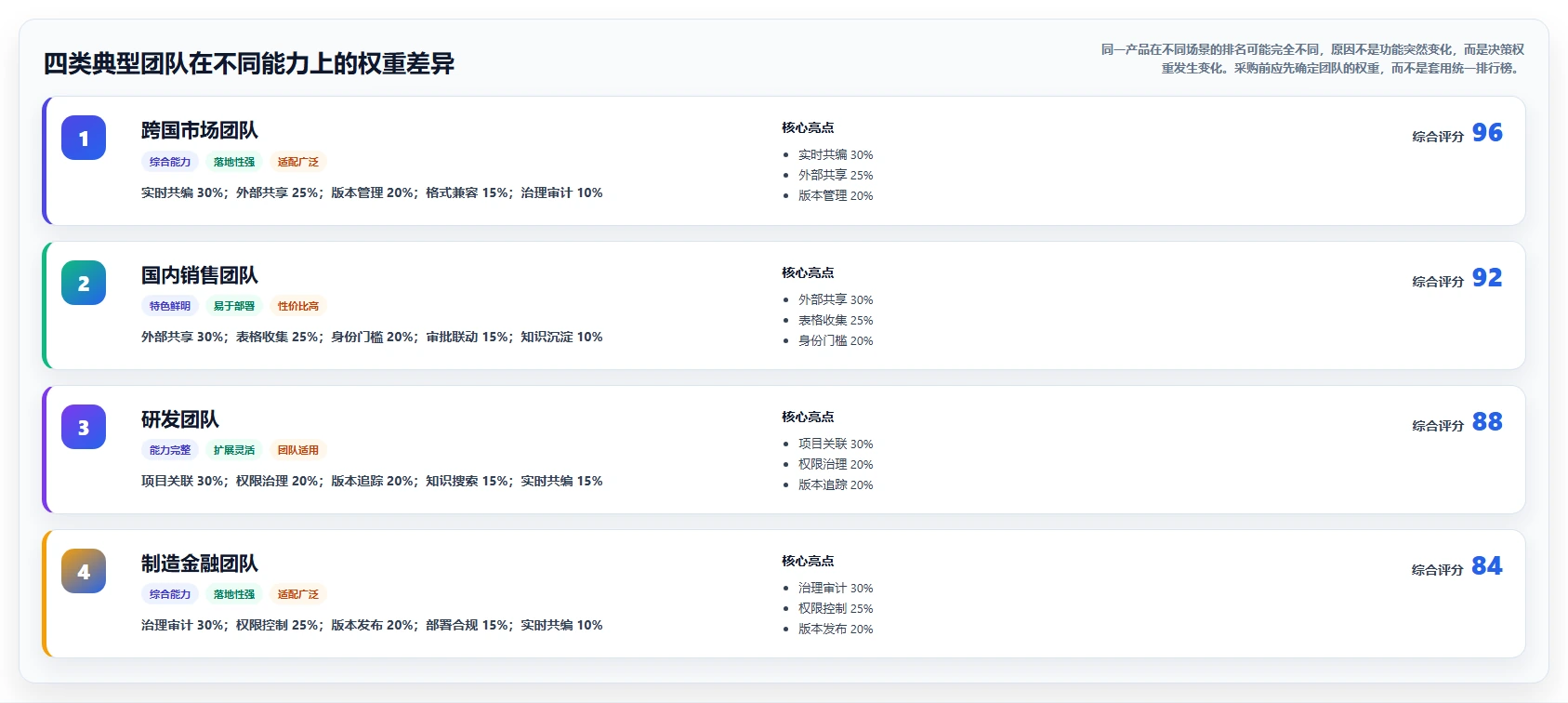Click the rank 2 number badge
1568x703 pixels.
click(x=84, y=283)
